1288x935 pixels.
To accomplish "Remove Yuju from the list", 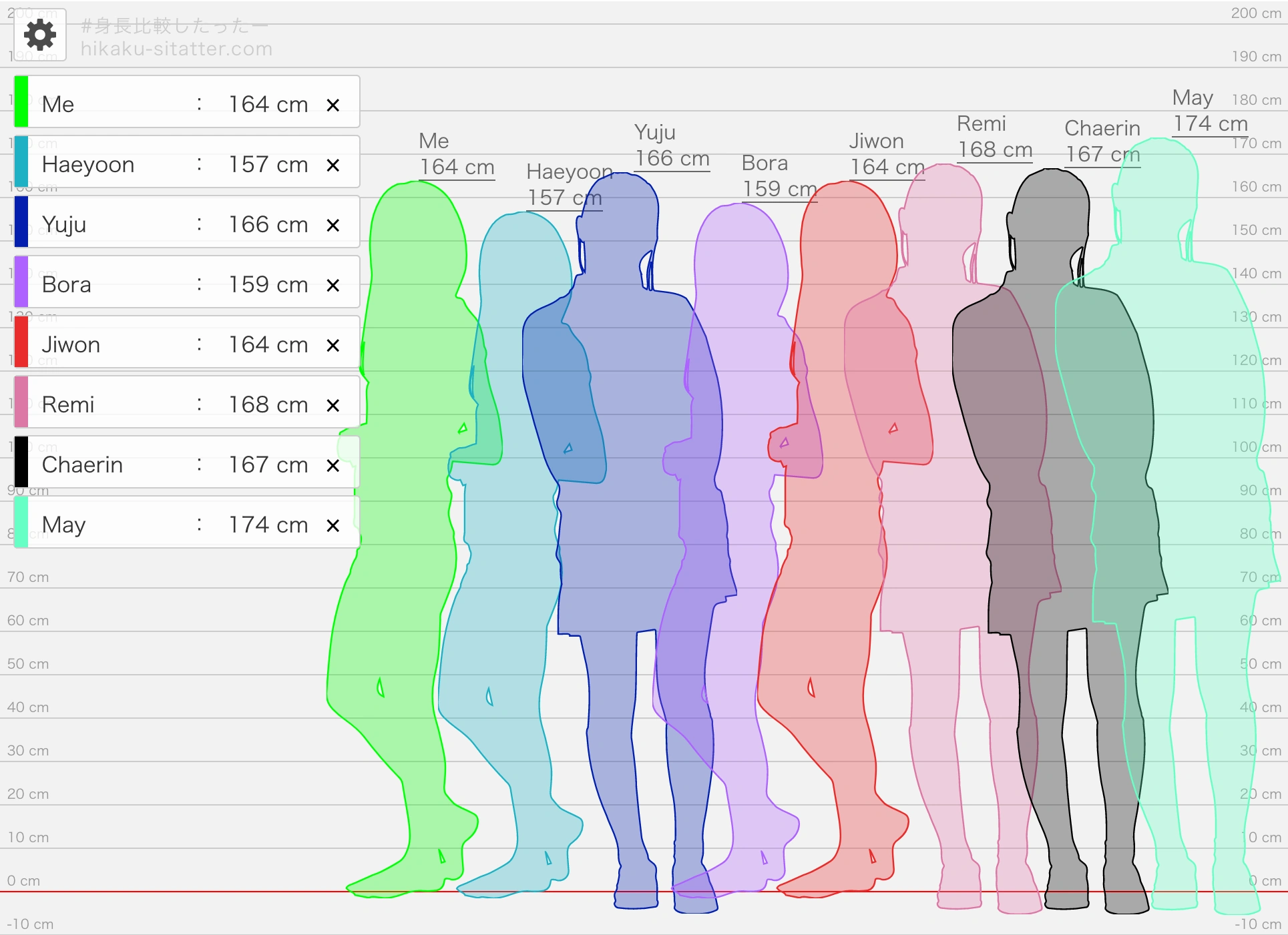I will pyautogui.click(x=333, y=225).
